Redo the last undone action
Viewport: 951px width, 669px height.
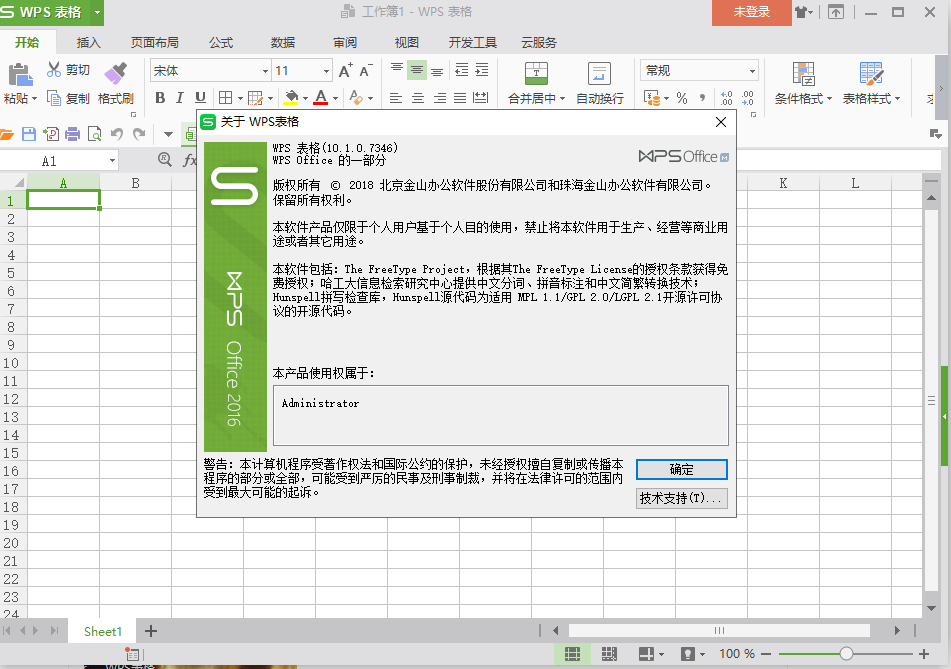139,134
